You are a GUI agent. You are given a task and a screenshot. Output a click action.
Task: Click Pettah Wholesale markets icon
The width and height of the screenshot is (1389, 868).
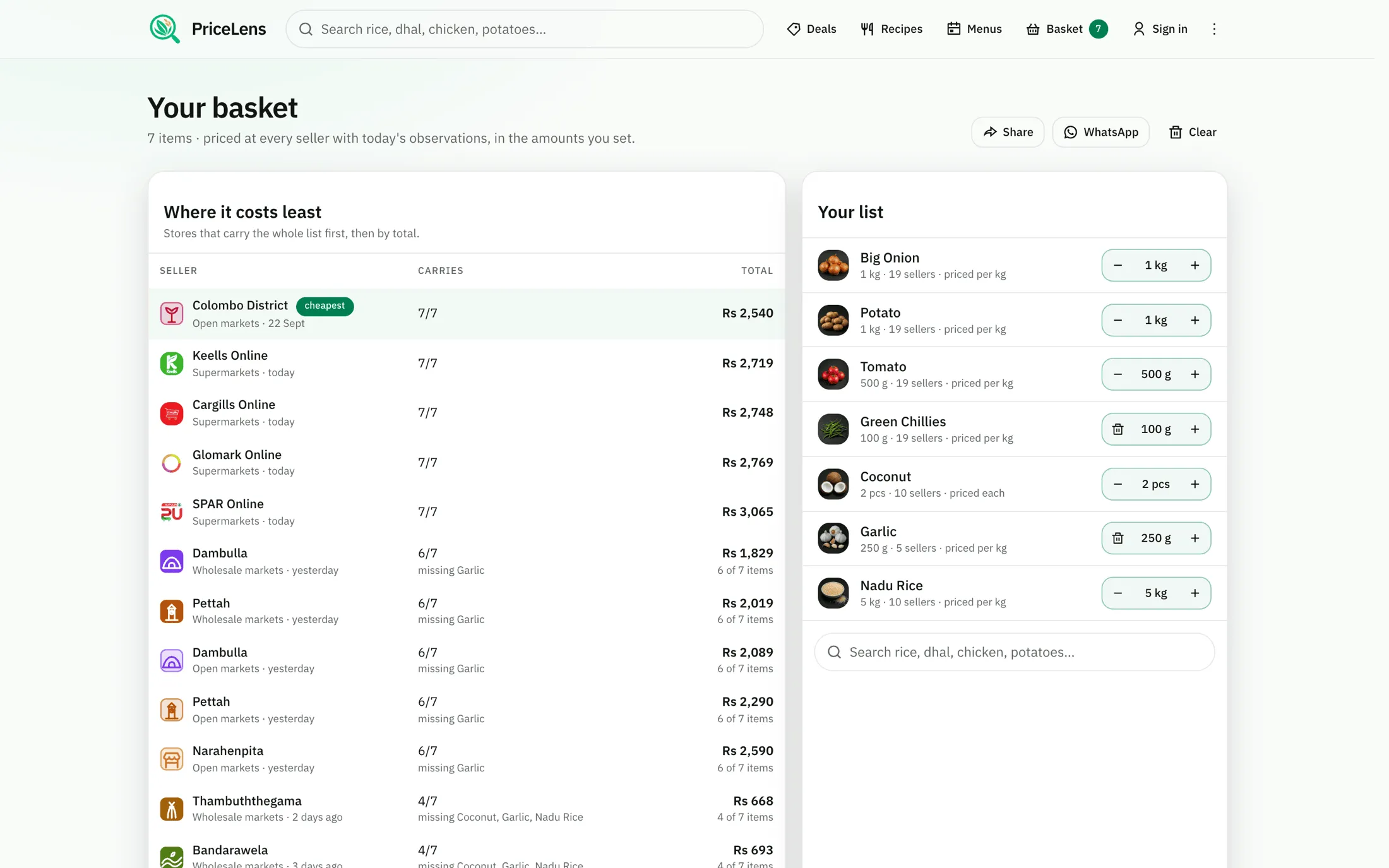tap(172, 611)
